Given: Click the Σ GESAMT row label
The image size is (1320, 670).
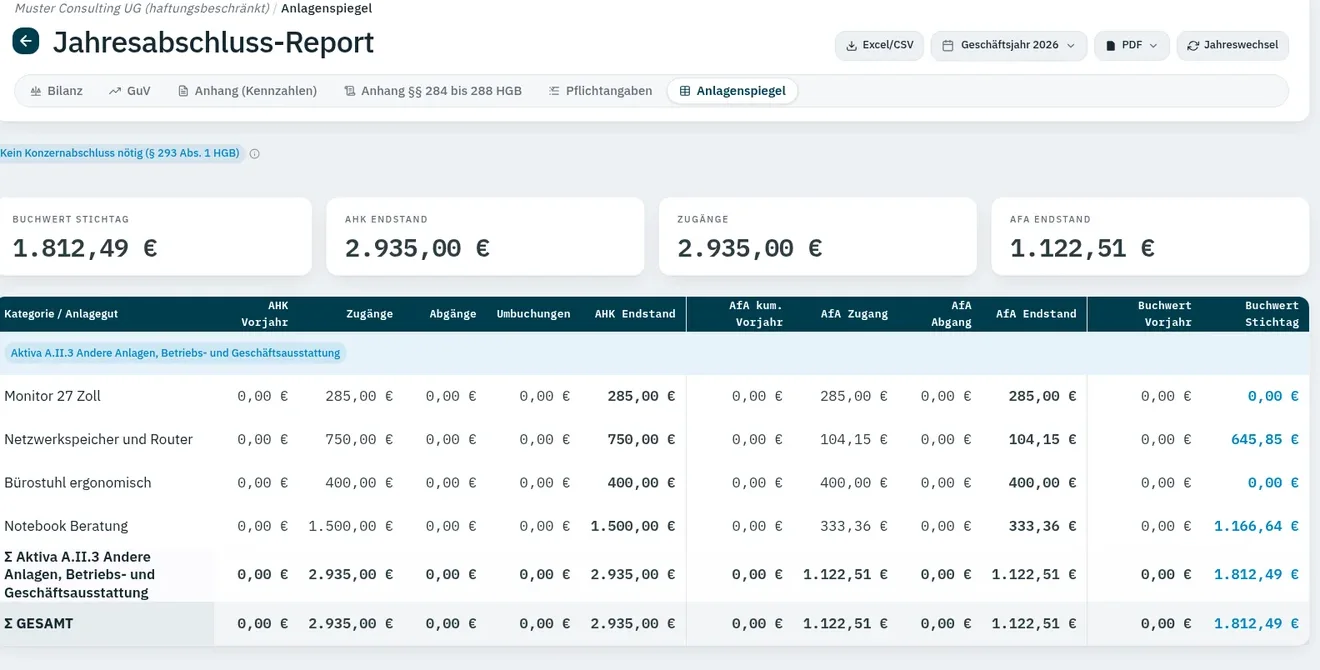Looking at the screenshot, I should pyautogui.click(x=38, y=624).
